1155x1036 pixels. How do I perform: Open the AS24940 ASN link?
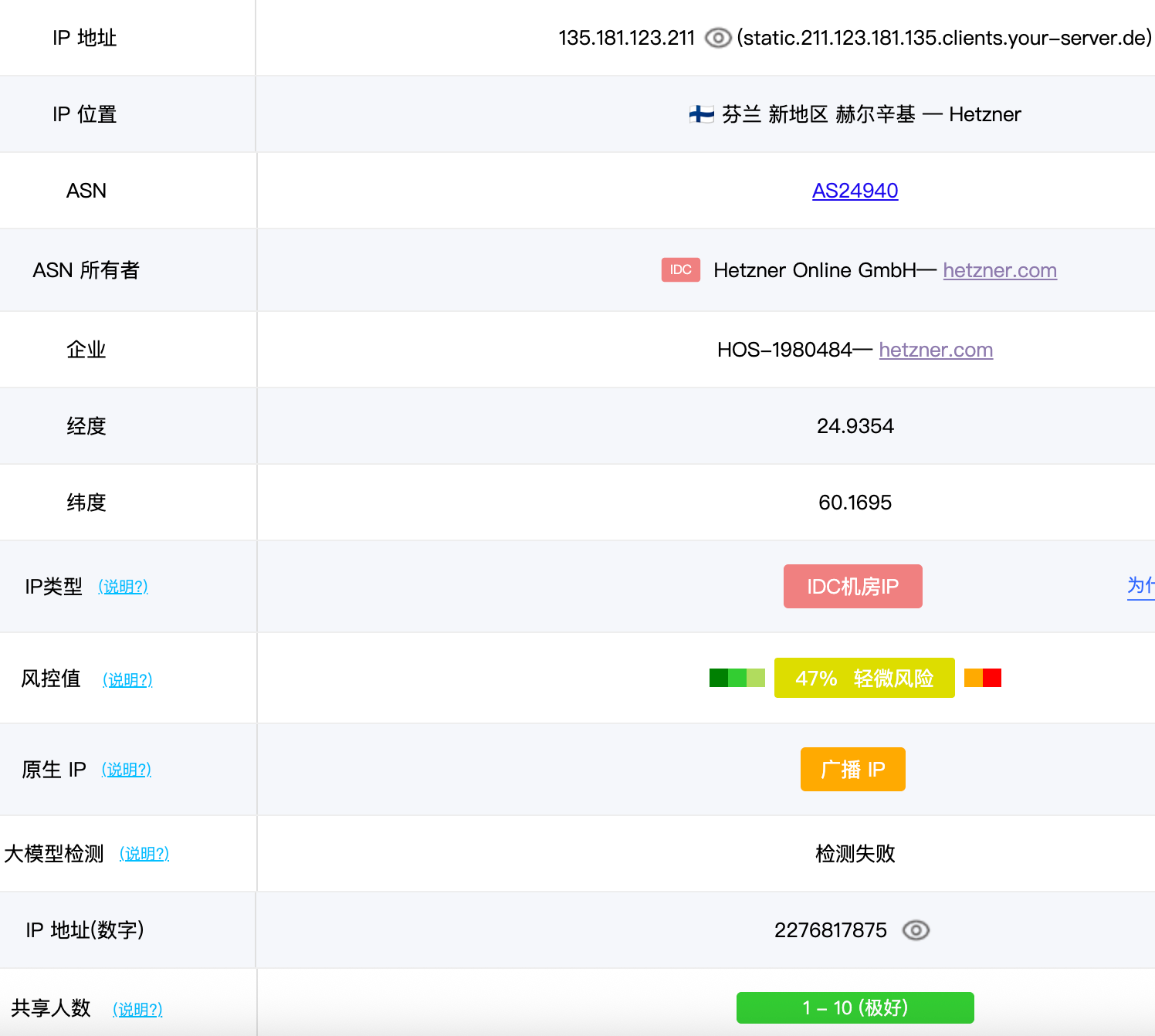855,191
